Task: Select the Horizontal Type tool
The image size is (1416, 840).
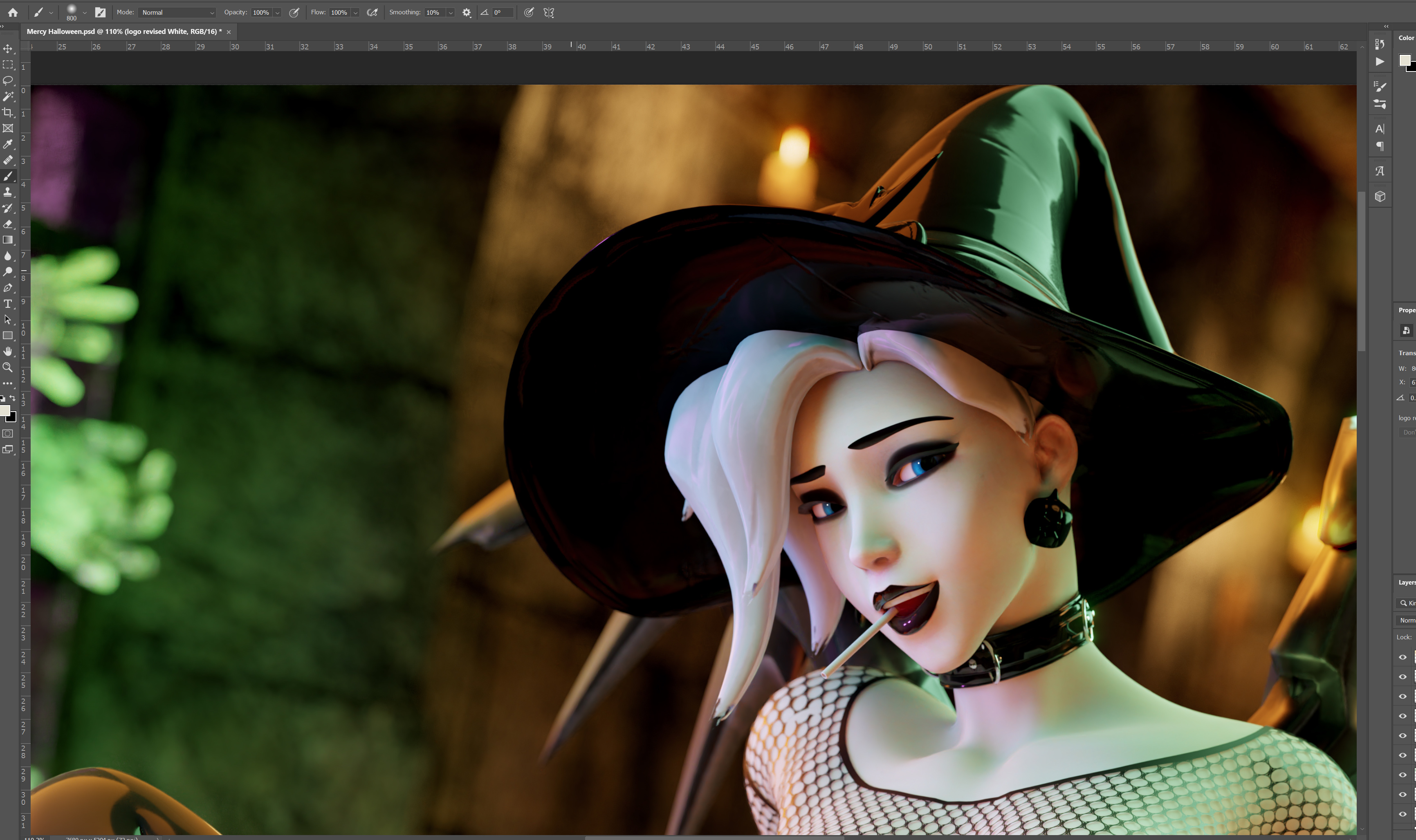Action: [8, 304]
